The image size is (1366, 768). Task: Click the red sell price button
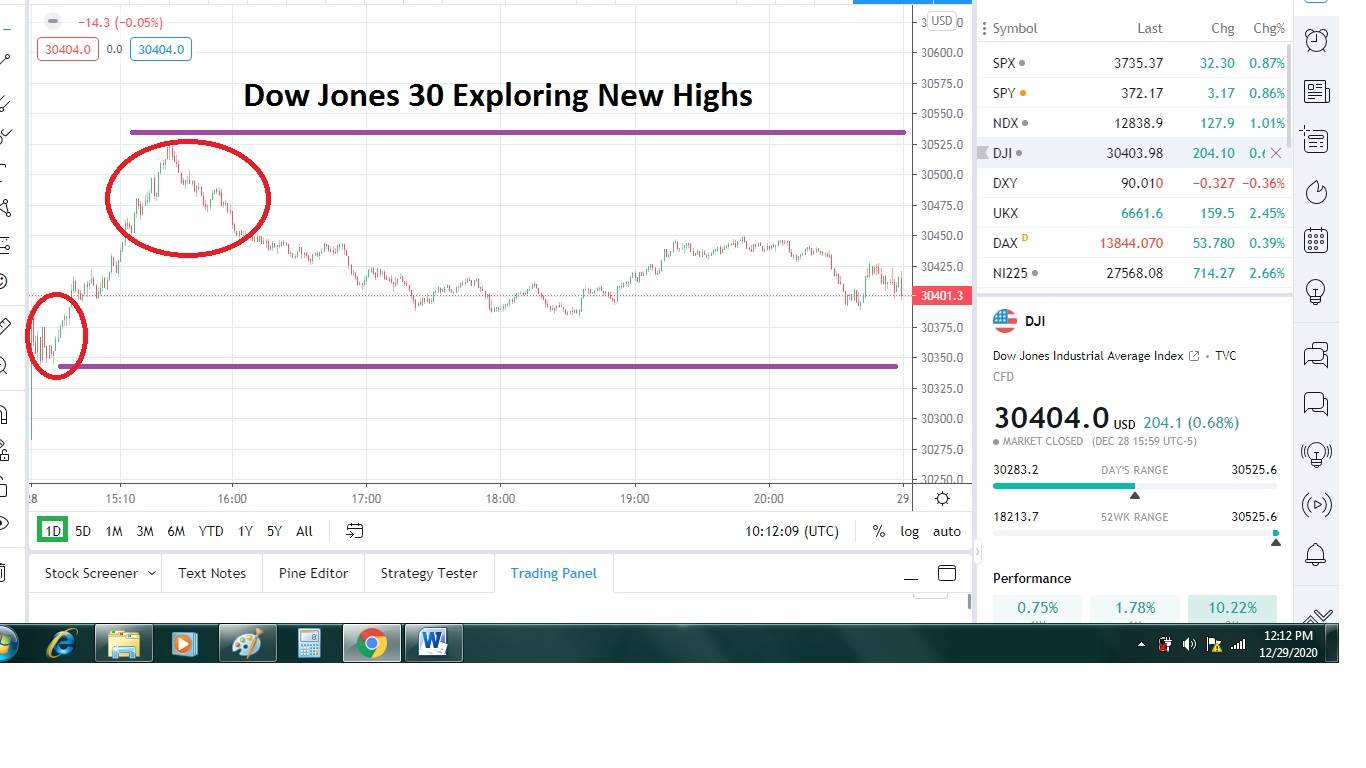click(67, 48)
